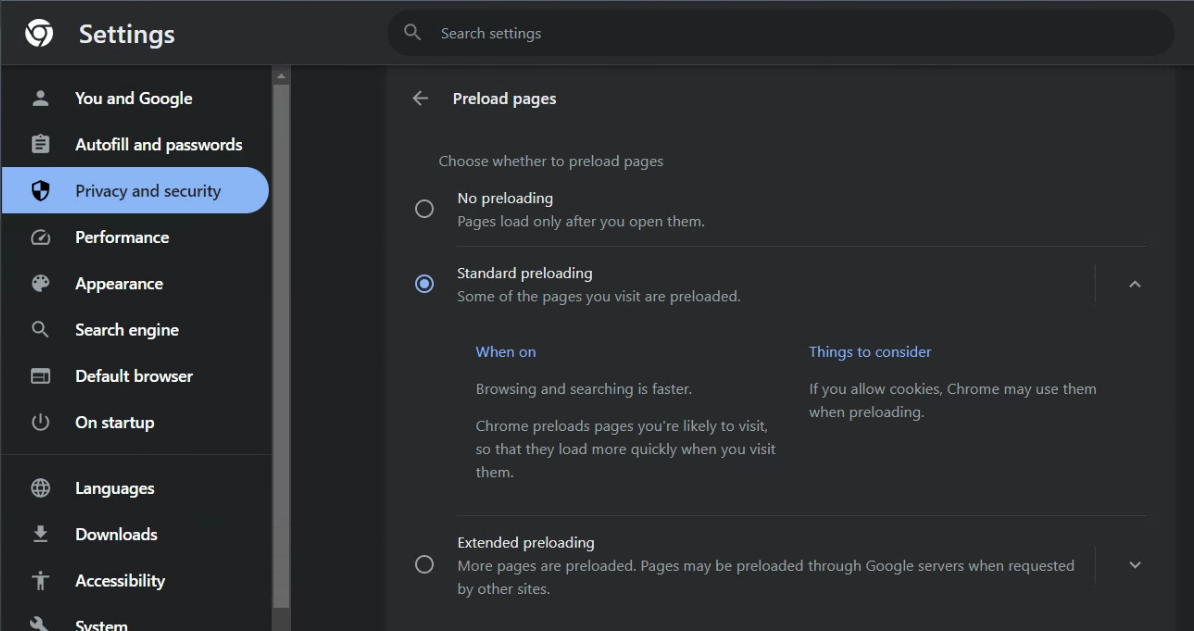Screen dimensions: 1194x631
Task: Click the power icon for On startup
Action: (x=40, y=422)
